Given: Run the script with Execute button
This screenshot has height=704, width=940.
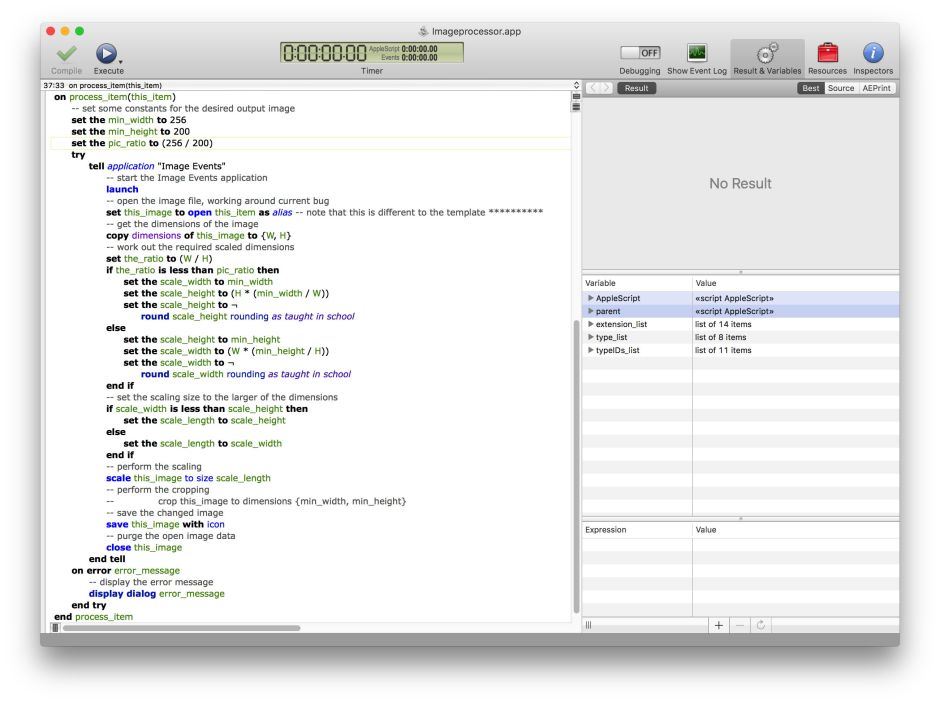Looking at the screenshot, I should (x=106, y=54).
